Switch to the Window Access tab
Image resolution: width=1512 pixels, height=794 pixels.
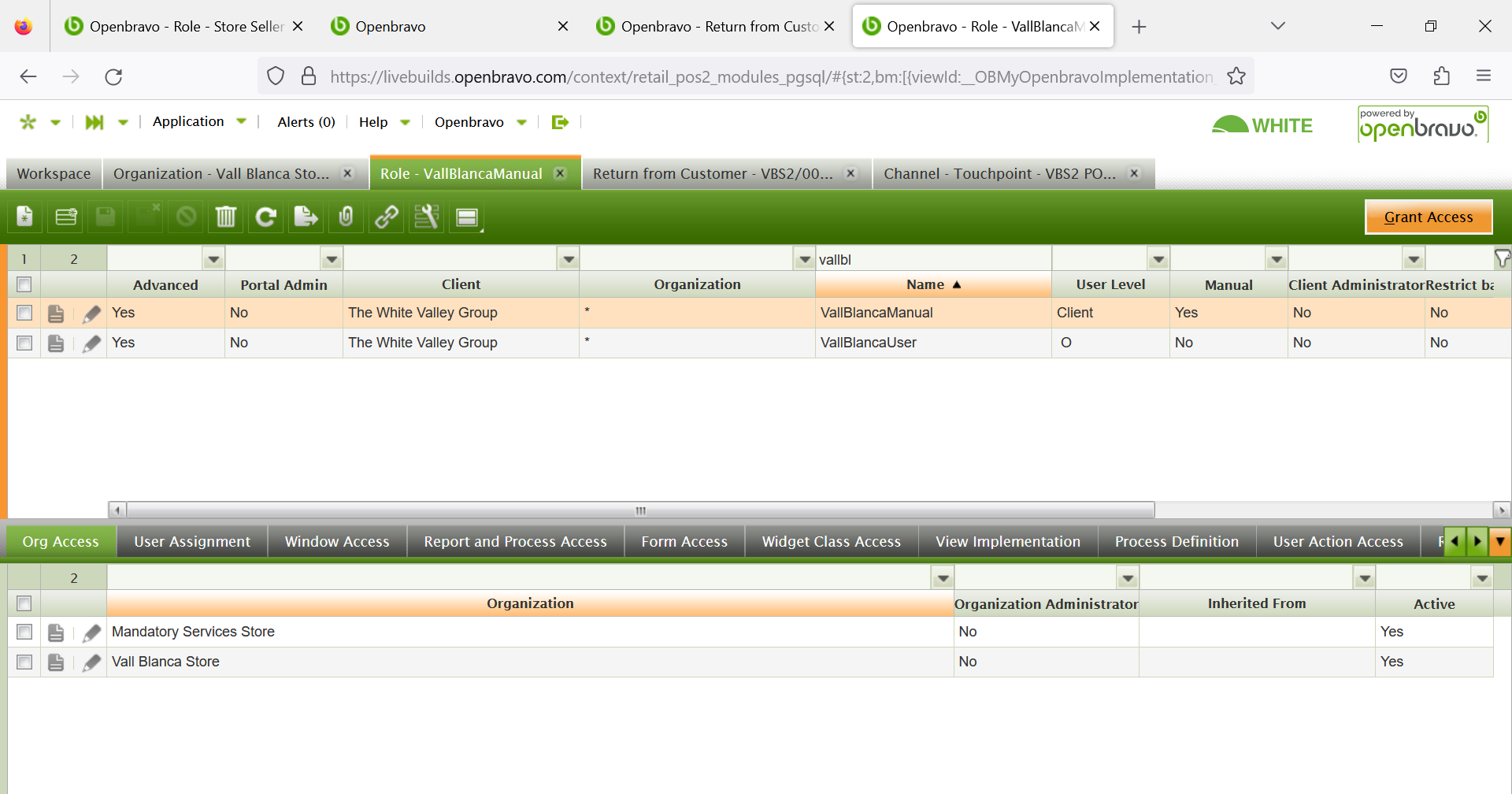(337, 542)
